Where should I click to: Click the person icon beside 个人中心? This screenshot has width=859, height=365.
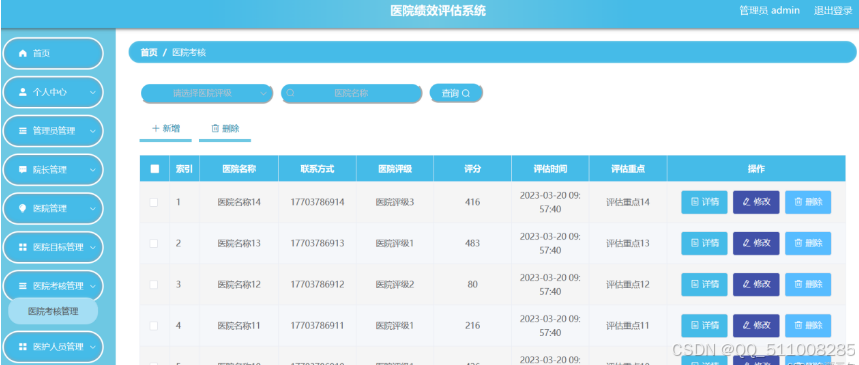point(22,92)
